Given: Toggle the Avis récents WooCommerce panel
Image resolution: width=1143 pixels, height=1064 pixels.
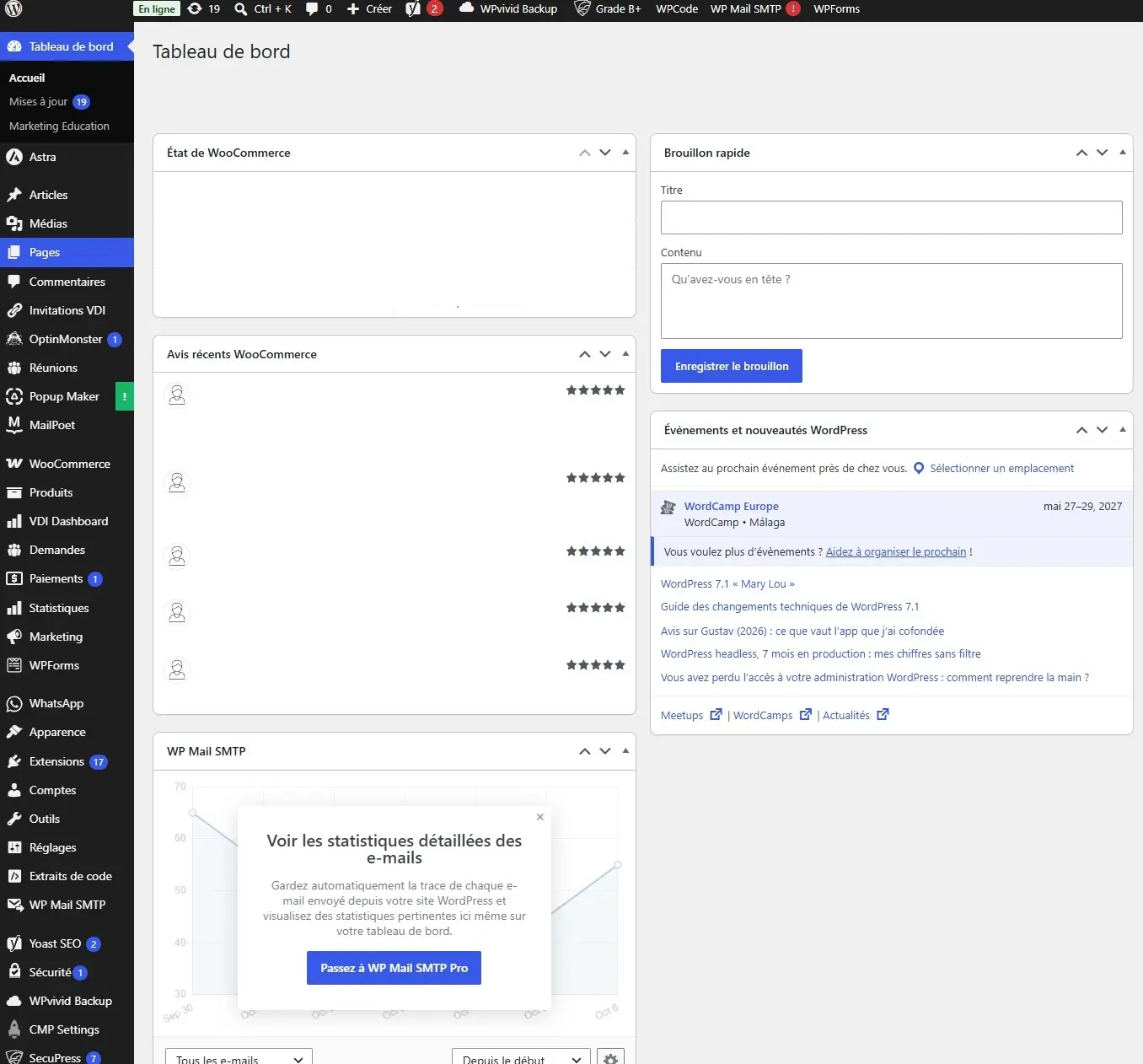Looking at the screenshot, I should coord(625,354).
